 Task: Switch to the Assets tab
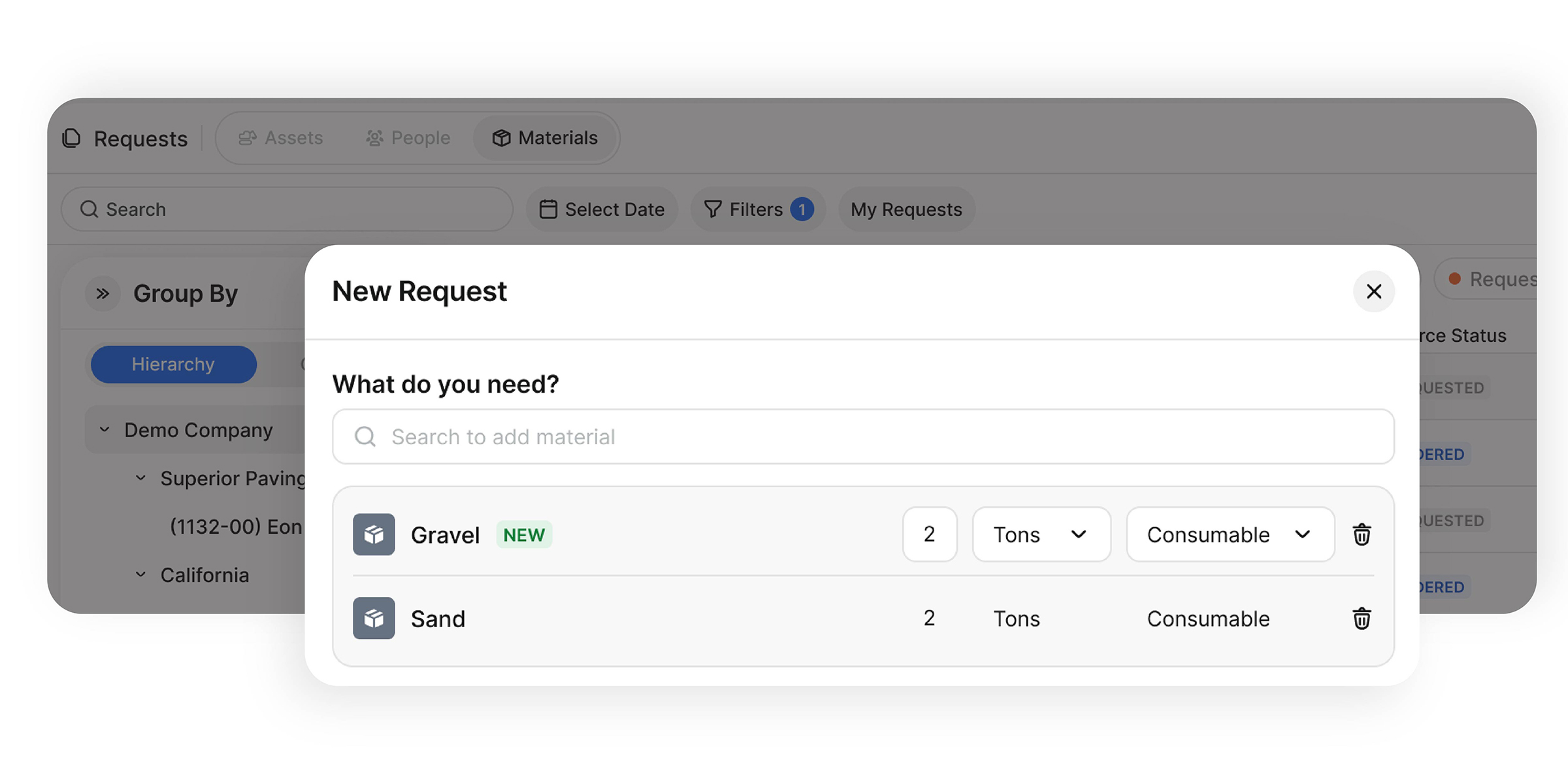click(281, 138)
